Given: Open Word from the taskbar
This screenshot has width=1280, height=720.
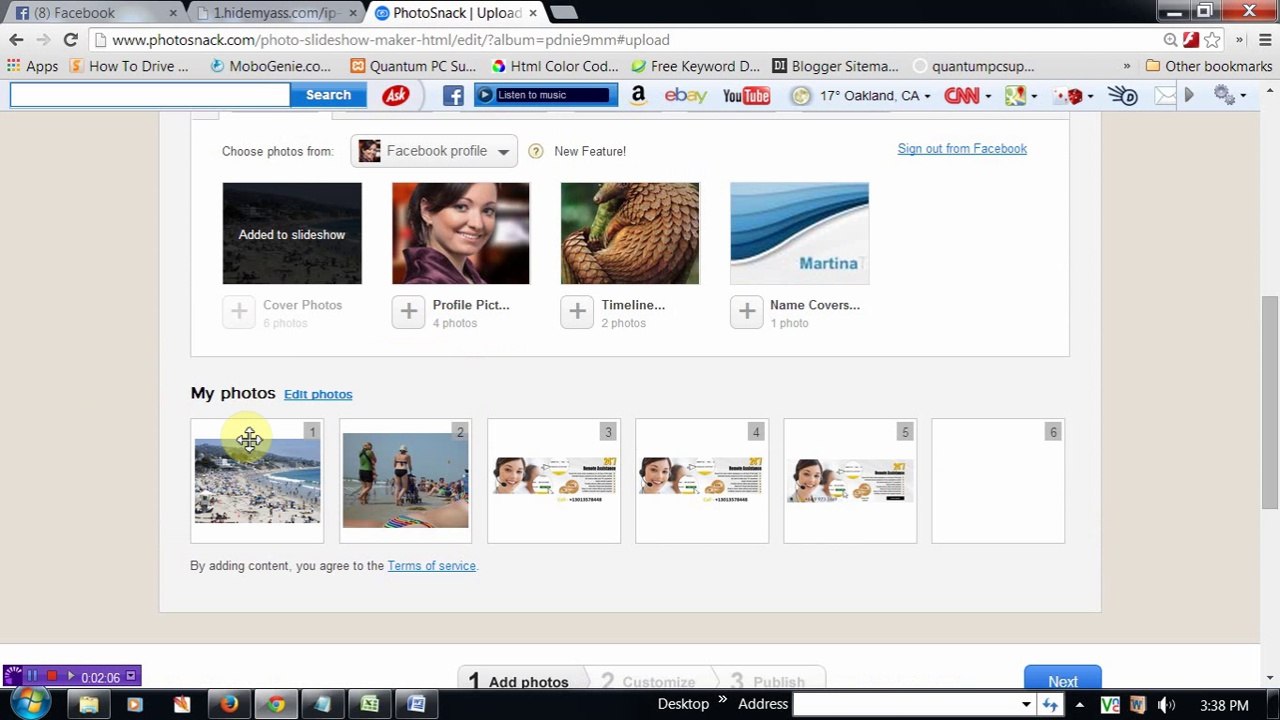Looking at the screenshot, I should pyautogui.click(x=416, y=704).
